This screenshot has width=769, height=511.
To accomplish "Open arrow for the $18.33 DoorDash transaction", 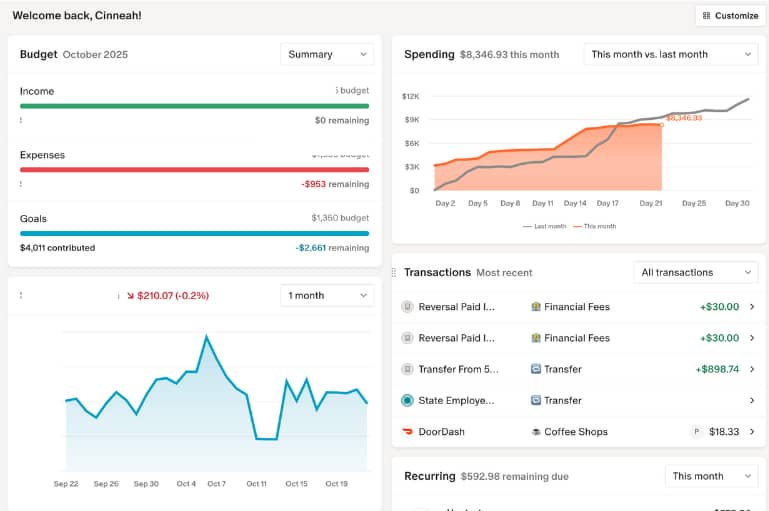I will (x=752, y=432).
